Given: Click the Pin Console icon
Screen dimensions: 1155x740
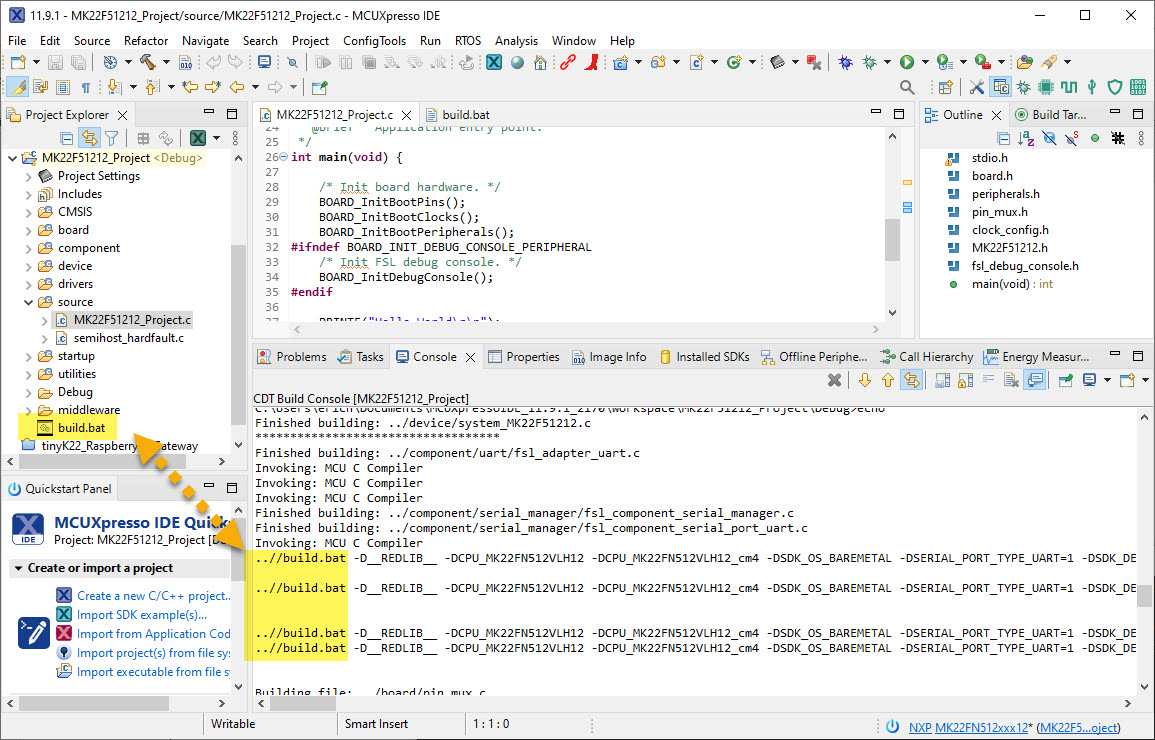Looking at the screenshot, I should [x=1065, y=380].
